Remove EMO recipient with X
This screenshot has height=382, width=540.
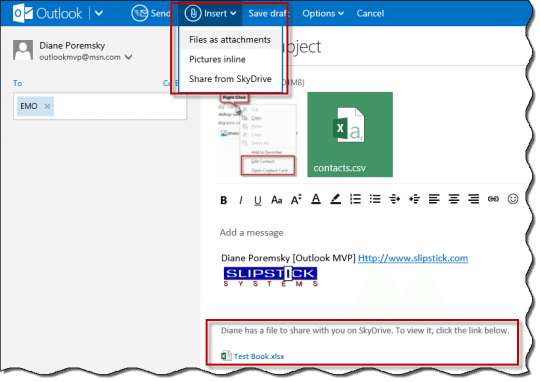pos(47,106)
